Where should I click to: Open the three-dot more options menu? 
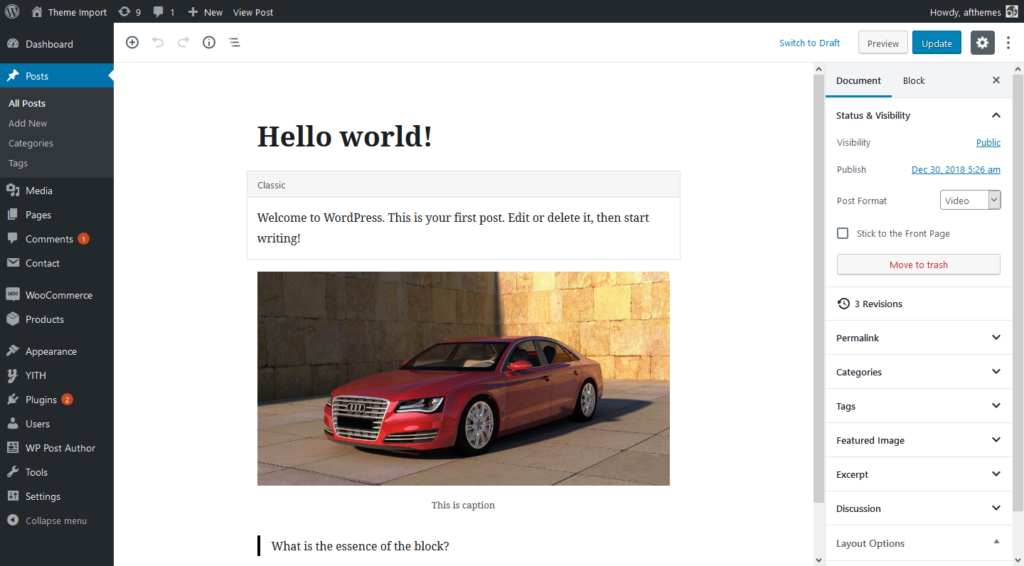[1008, 43]
